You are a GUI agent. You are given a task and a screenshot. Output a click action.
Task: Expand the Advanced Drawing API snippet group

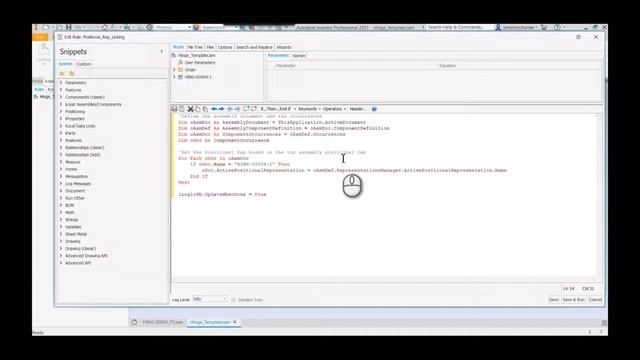[x=61, y=256]
